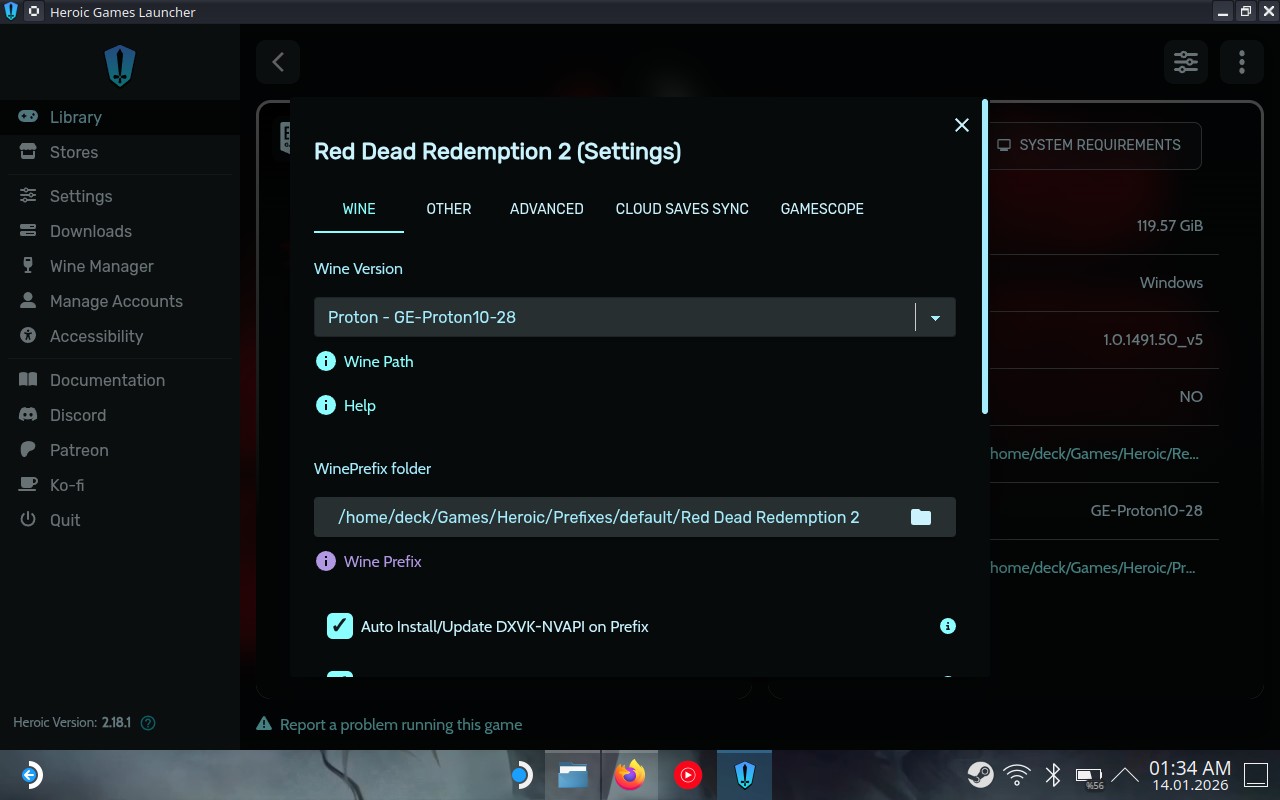
Task: Open Manage Accounts page
Action: [120, 301]
